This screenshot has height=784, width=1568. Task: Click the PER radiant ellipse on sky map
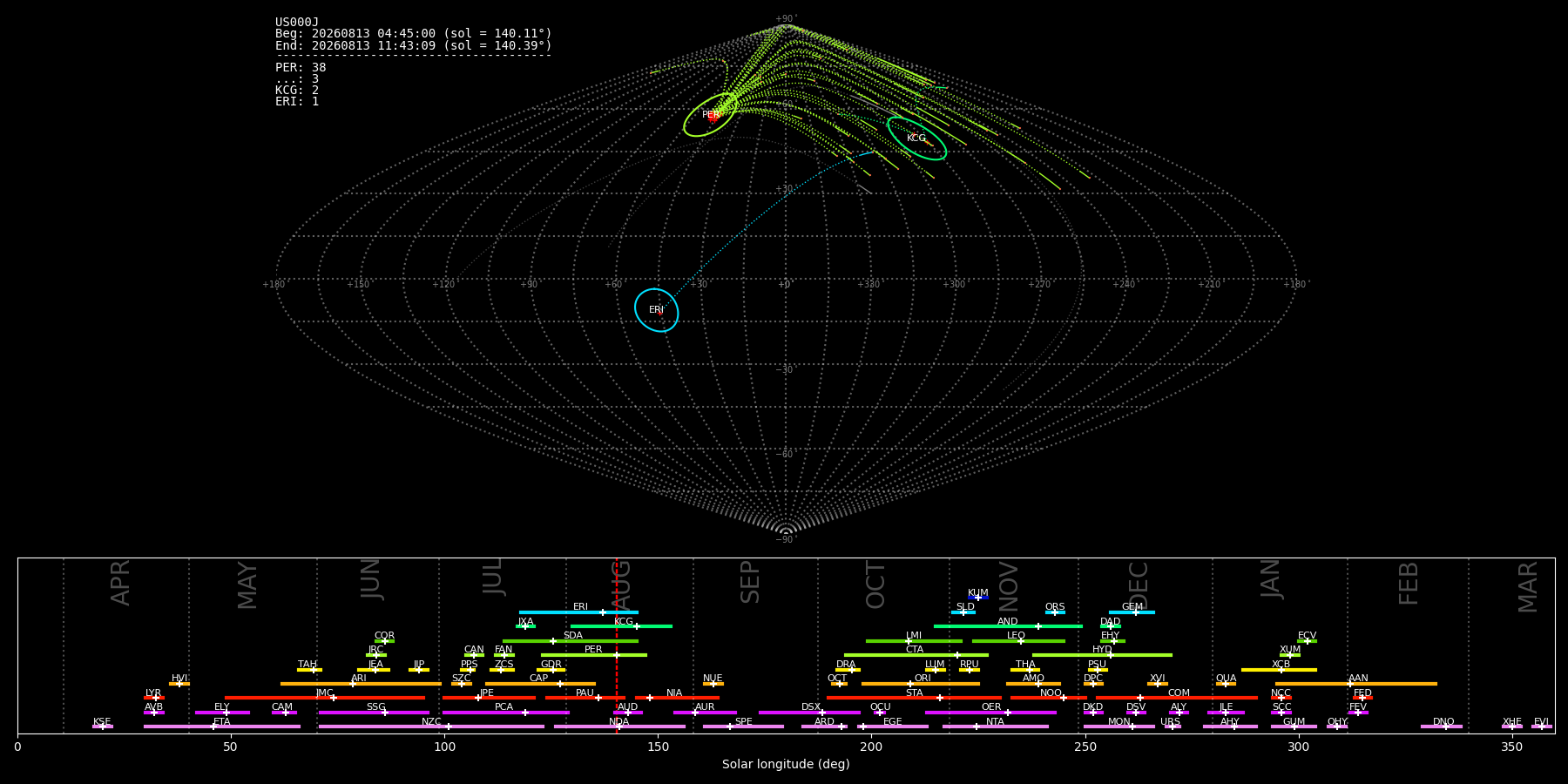(x=710, y=115)
